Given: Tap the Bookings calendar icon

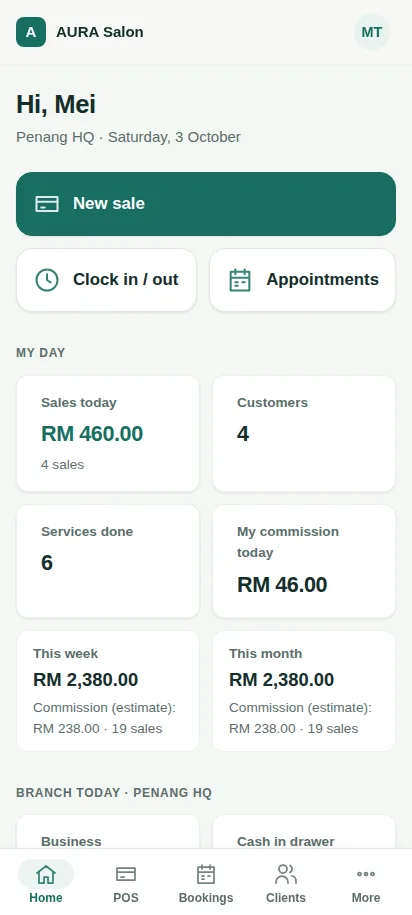Looking at the screenshot, I should (x=206, y=874).
